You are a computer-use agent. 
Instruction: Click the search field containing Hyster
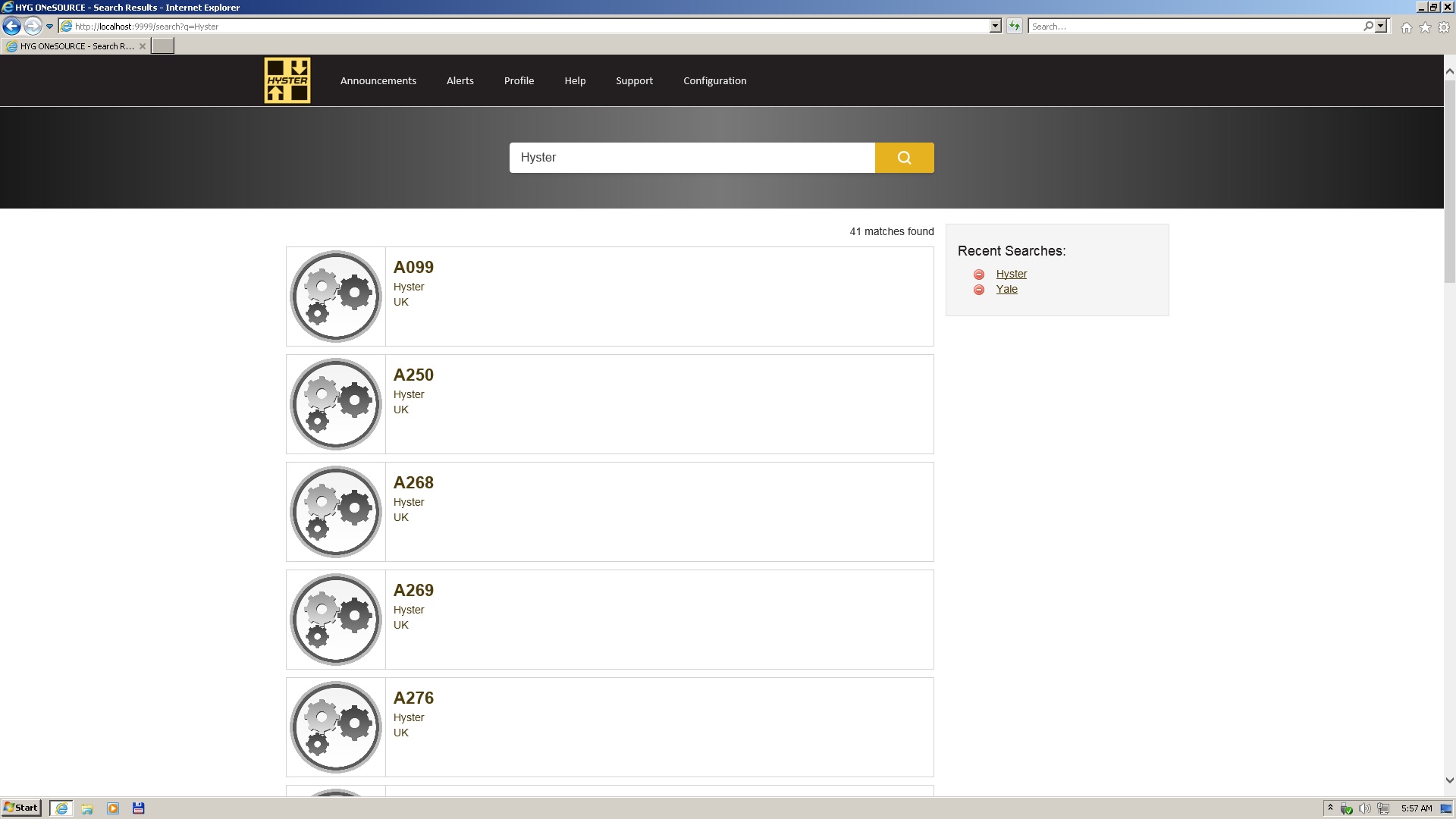(692, 158)
